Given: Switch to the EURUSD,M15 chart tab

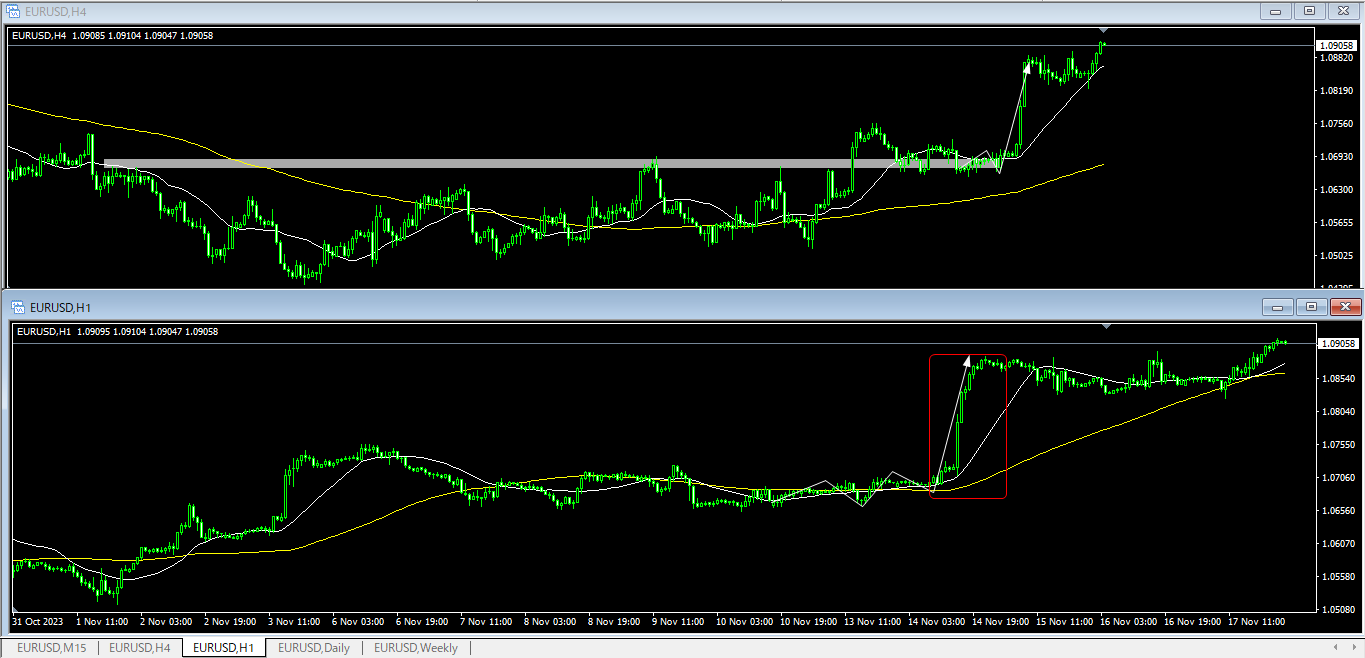Looking at the screenshot, I should coord(51,648).
